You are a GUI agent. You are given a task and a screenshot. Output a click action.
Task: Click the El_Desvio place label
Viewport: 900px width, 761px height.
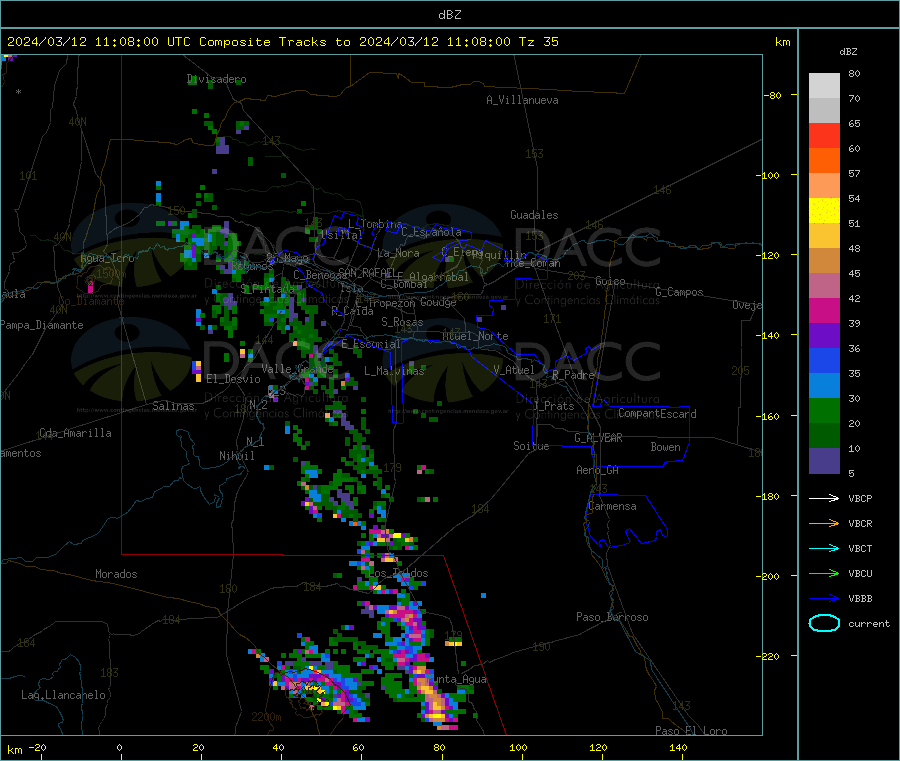(x=233, y=379)
